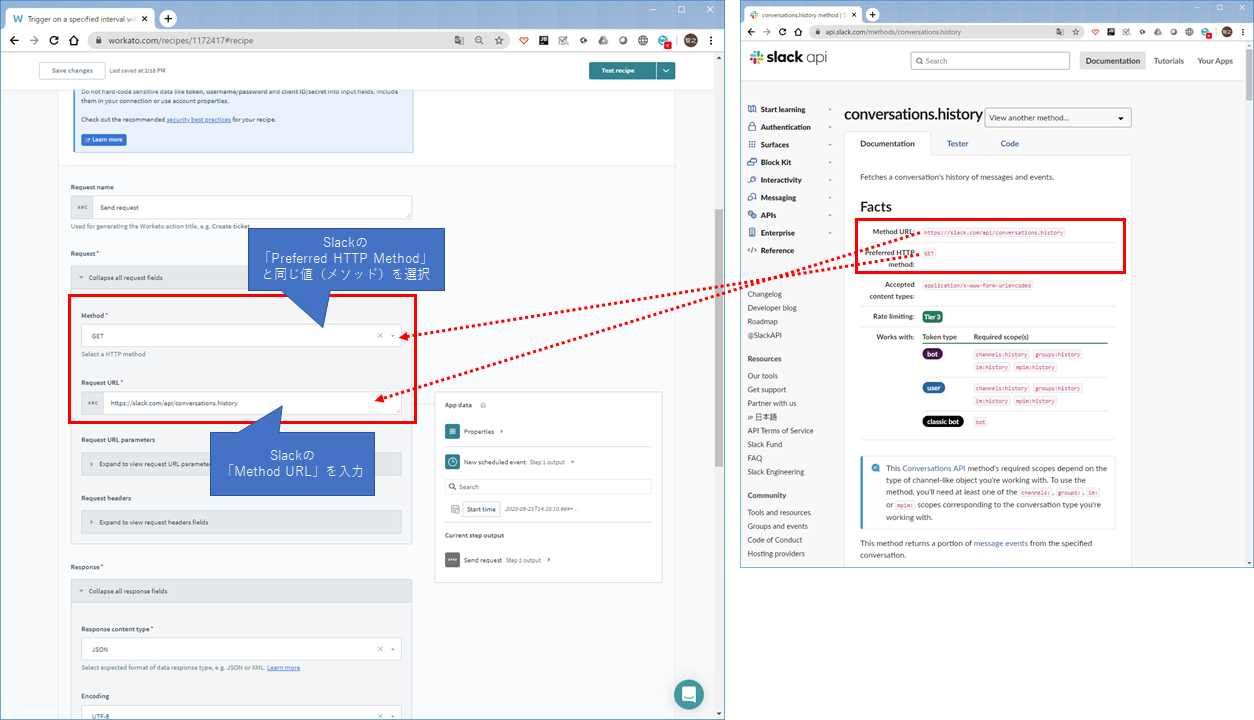
Task: Open the Changelog link in Slack sidebar
Action: coord(764,294)
